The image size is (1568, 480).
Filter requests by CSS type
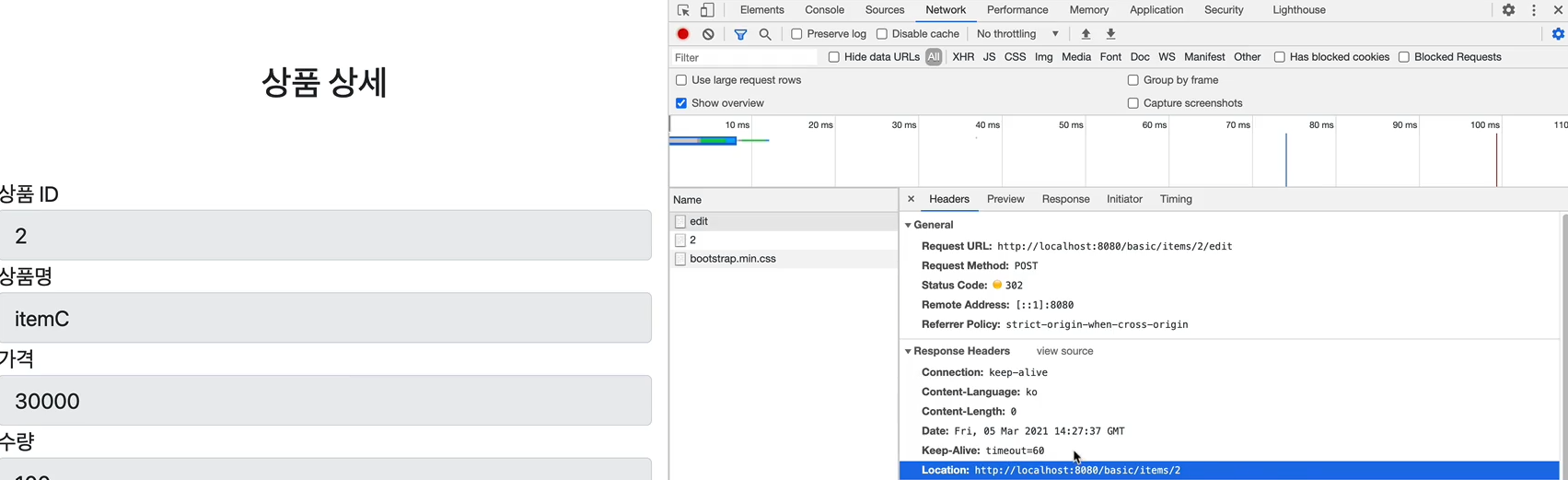[1015, 57]
